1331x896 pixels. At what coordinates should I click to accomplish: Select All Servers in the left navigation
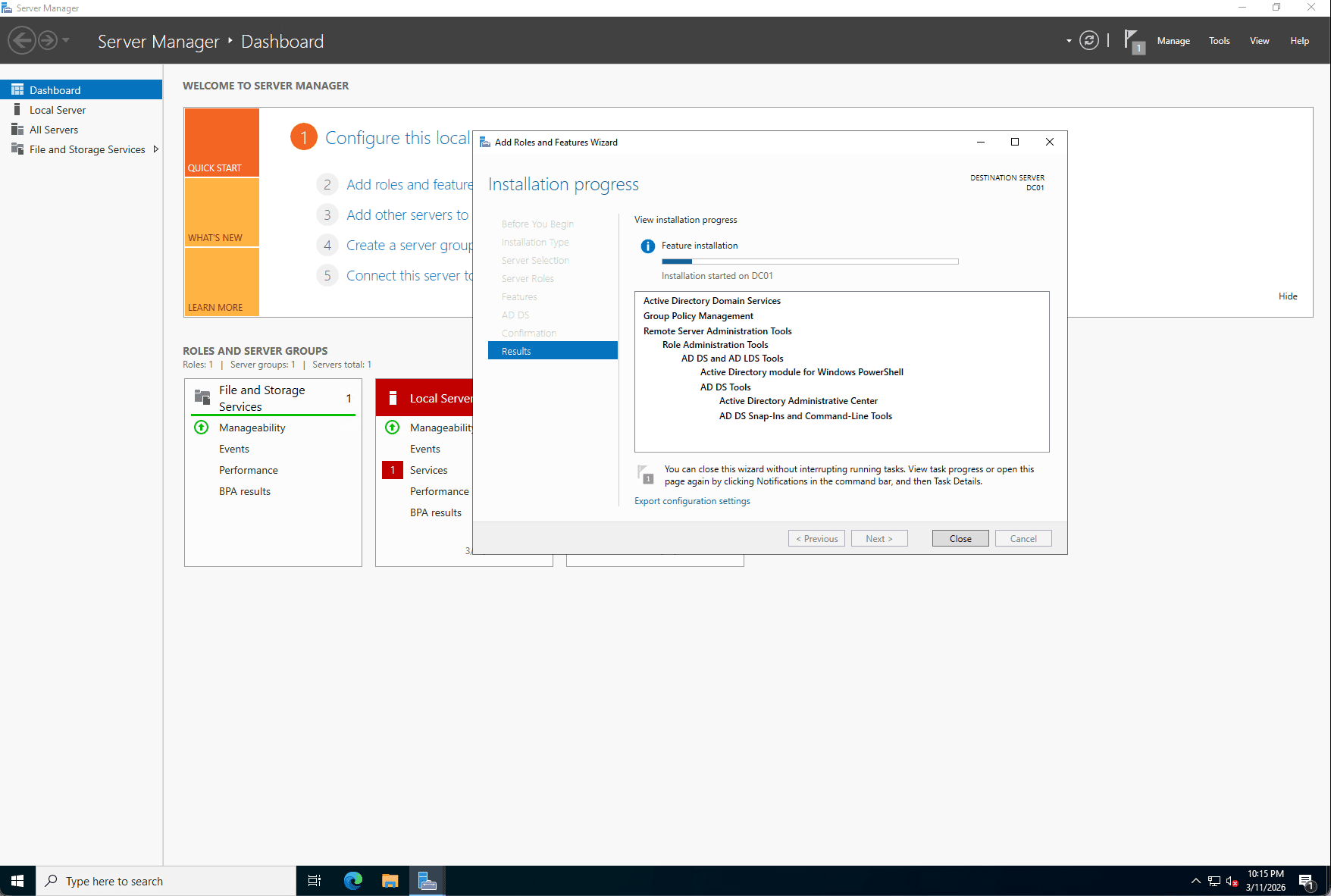pos(81,130)
